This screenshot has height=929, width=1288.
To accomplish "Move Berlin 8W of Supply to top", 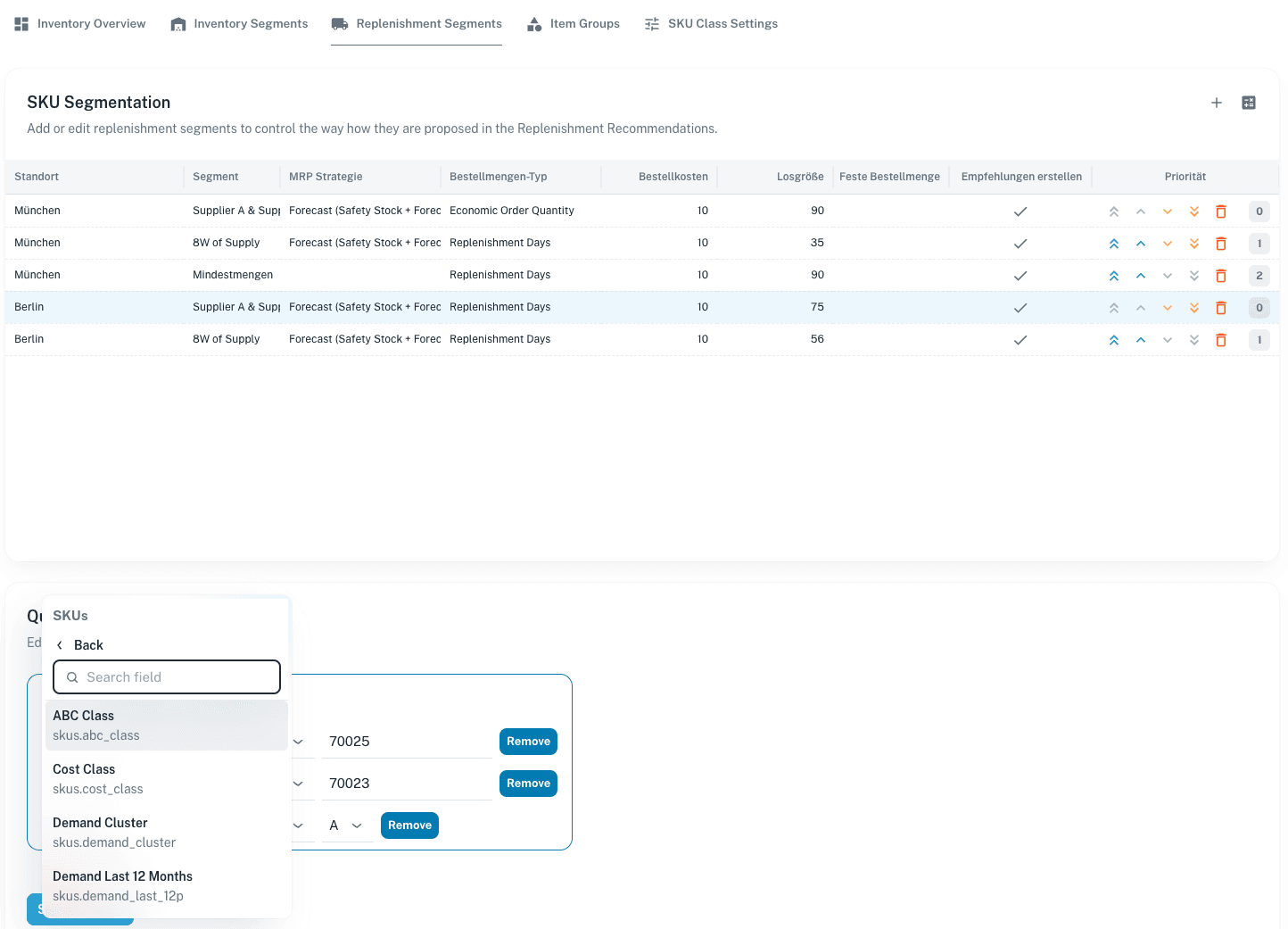I will pyautogui.click(x=1114, y=340).
